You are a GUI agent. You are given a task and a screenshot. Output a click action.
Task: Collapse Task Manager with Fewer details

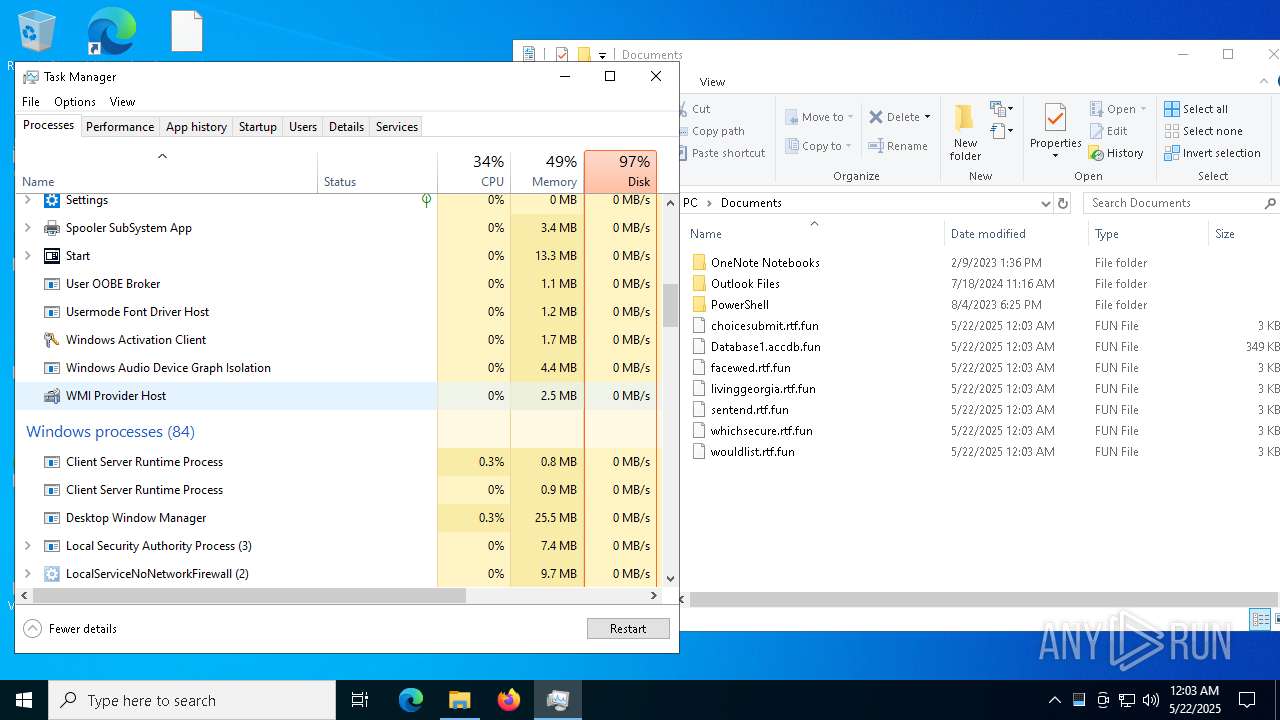pos(71,629)
